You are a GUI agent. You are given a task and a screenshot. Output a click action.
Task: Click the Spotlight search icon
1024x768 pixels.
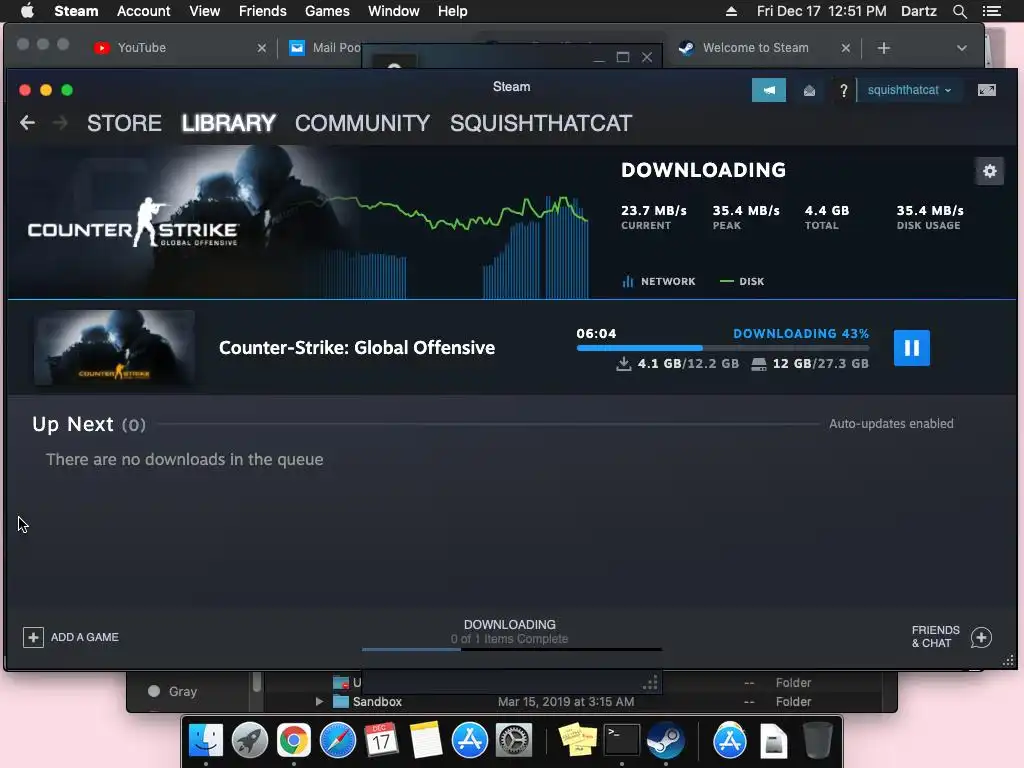(x=959, y=11)
